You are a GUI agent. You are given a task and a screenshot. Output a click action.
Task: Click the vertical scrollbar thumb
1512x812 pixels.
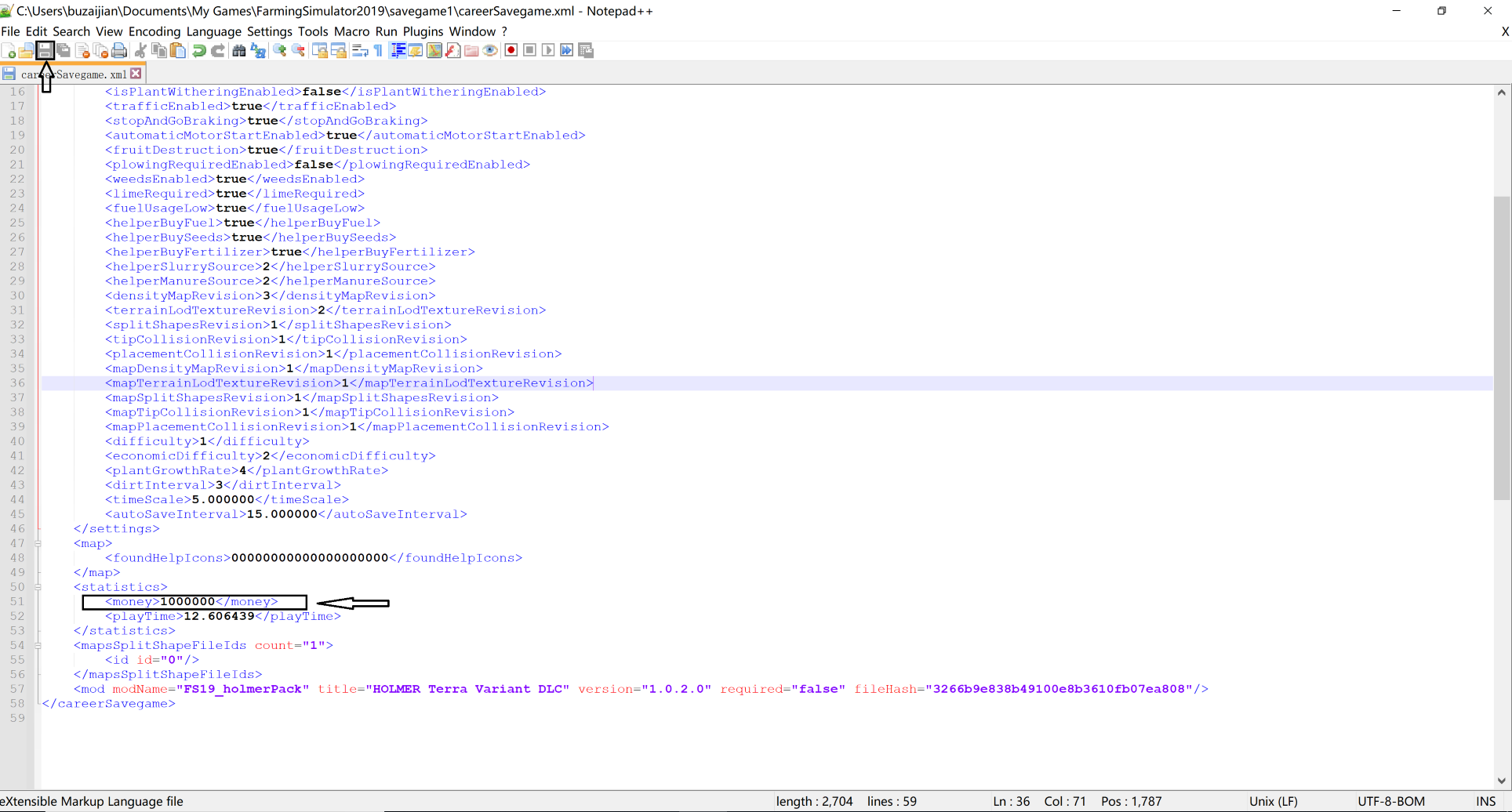click(x=1501, y=347)
